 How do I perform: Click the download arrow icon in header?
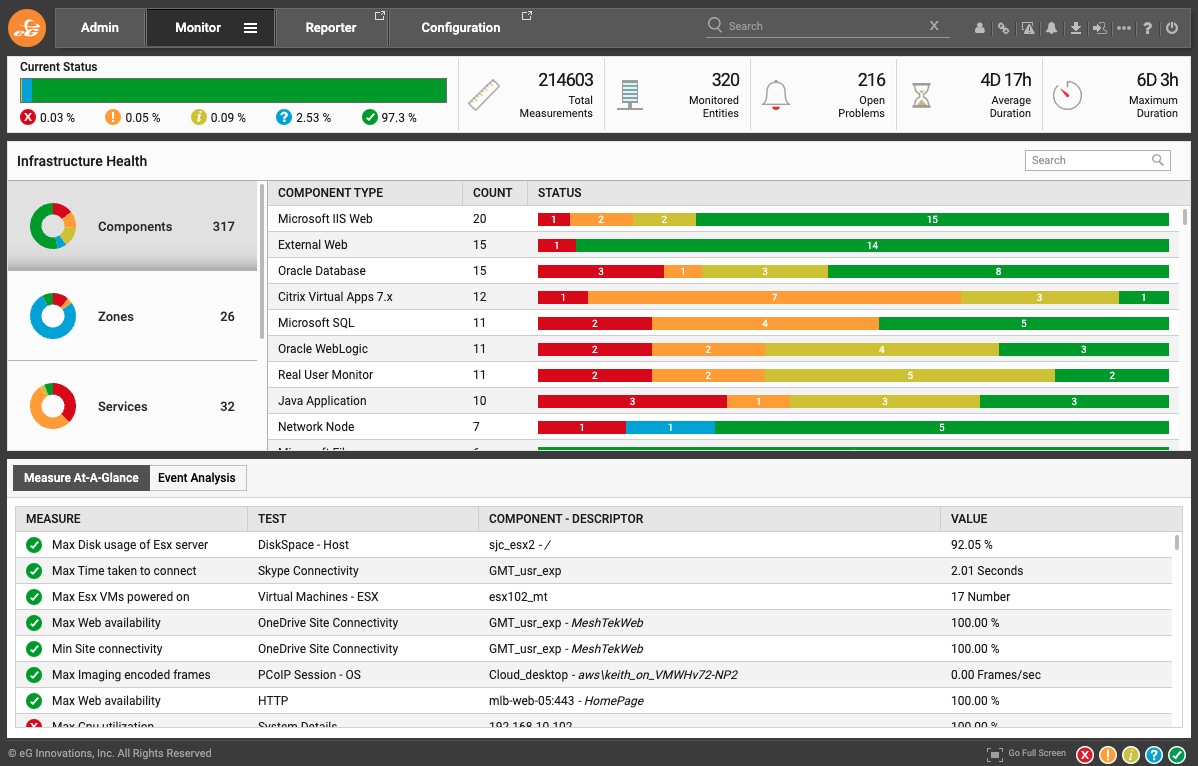pyautogui.click(x=1075, y=28)
